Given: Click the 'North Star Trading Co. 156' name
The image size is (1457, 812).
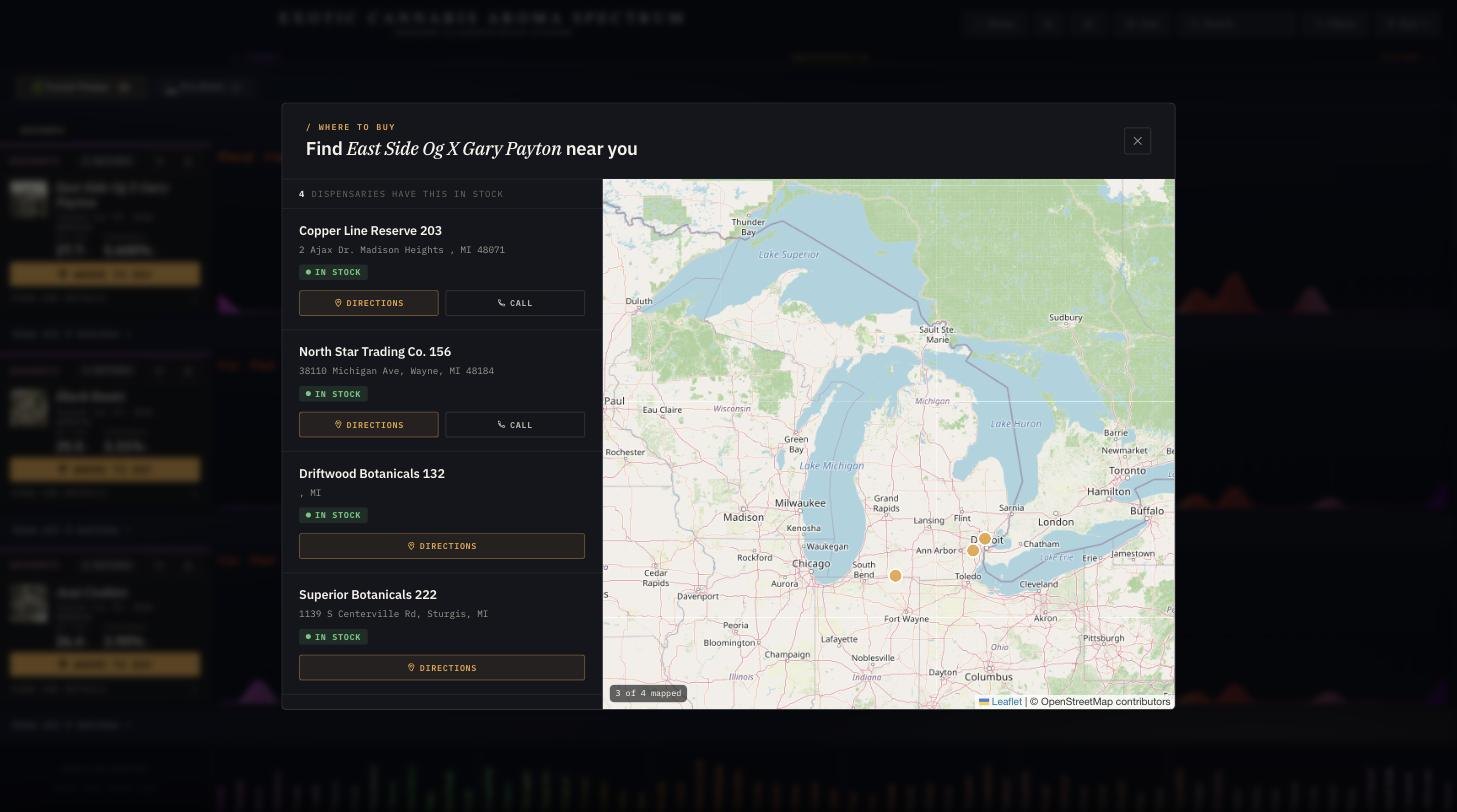Looking at the screenshot, I should [375, 352].
